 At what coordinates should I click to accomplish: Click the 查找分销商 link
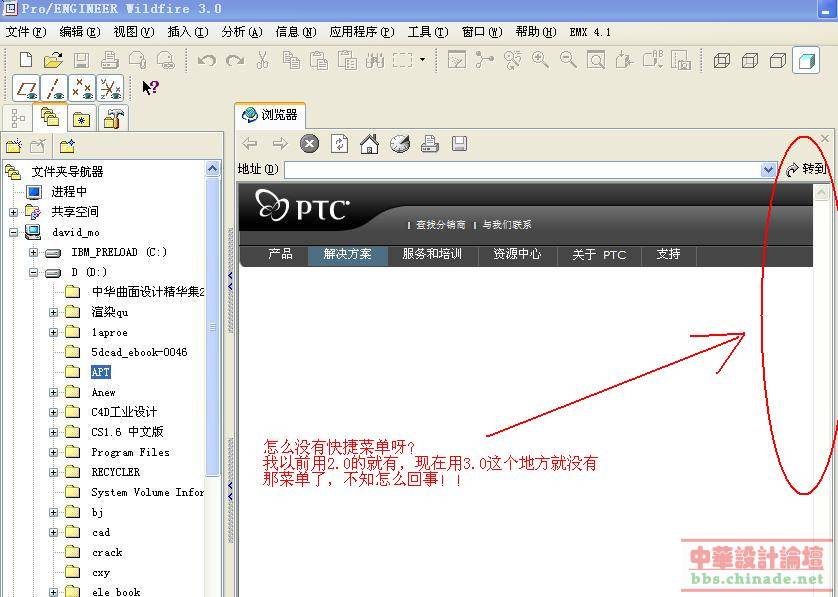pos(441,225)
